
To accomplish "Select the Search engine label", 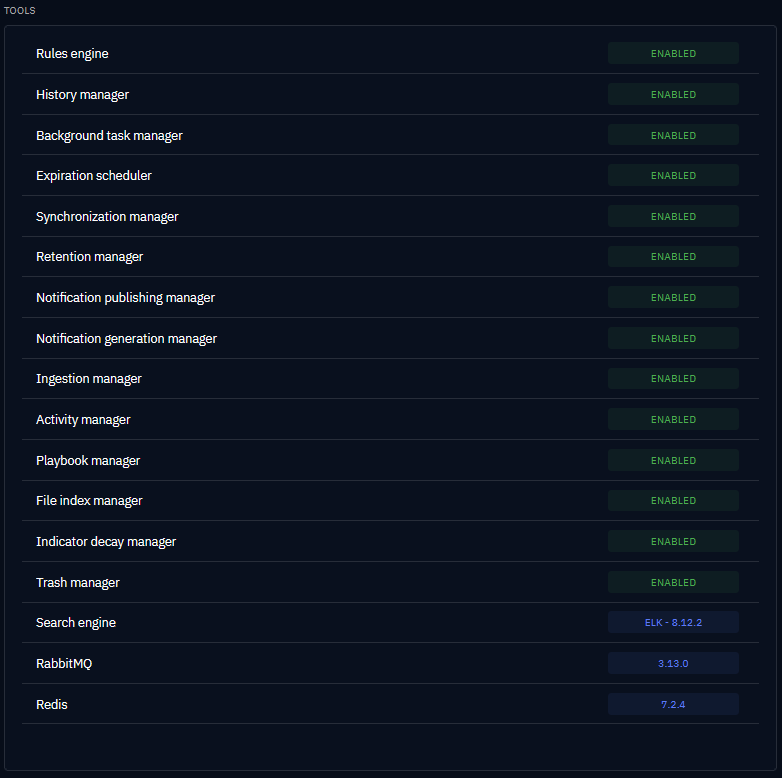I will pyautogui.click(x=76, y=622).
